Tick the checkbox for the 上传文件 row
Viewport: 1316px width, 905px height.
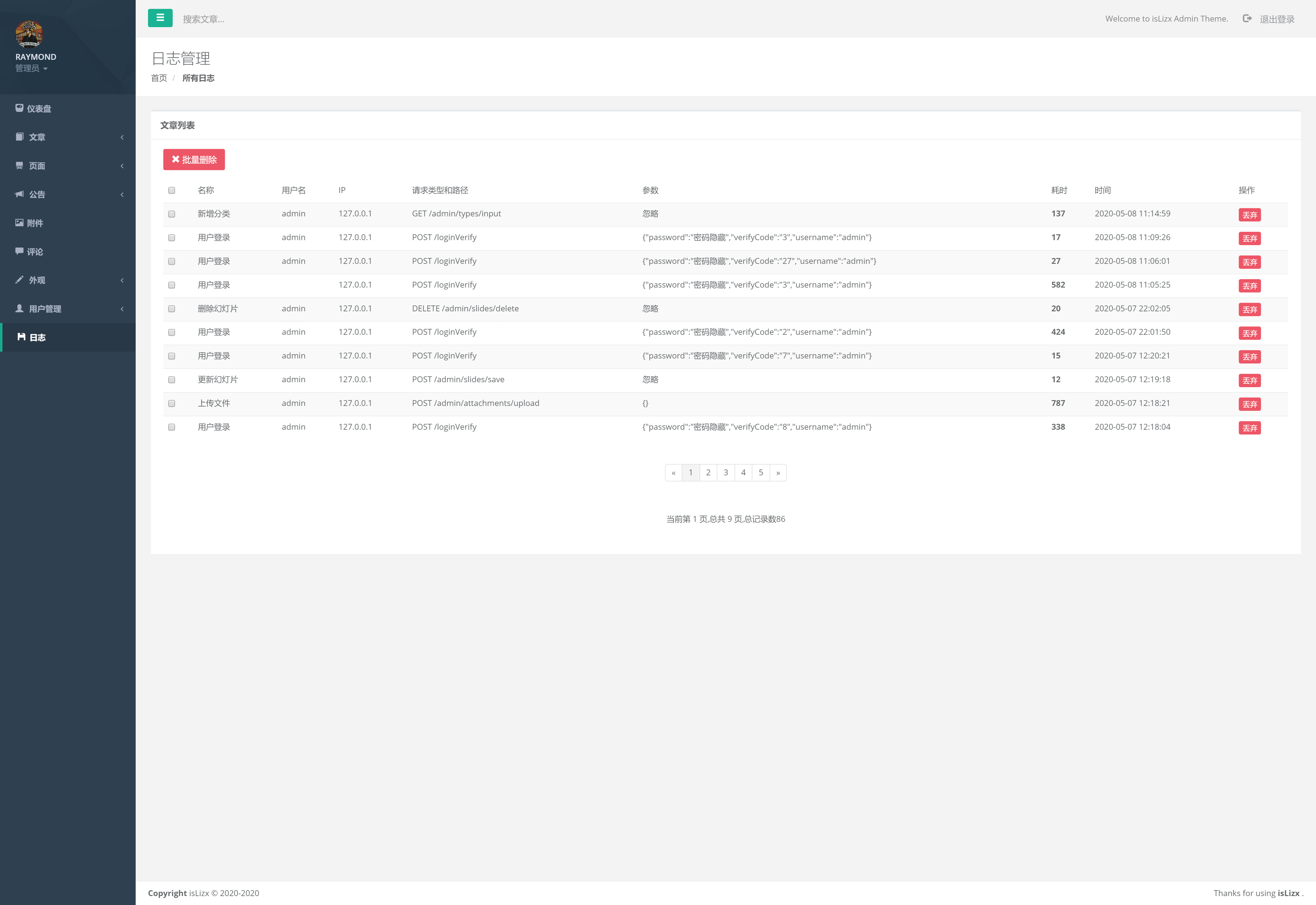[171, 404]
